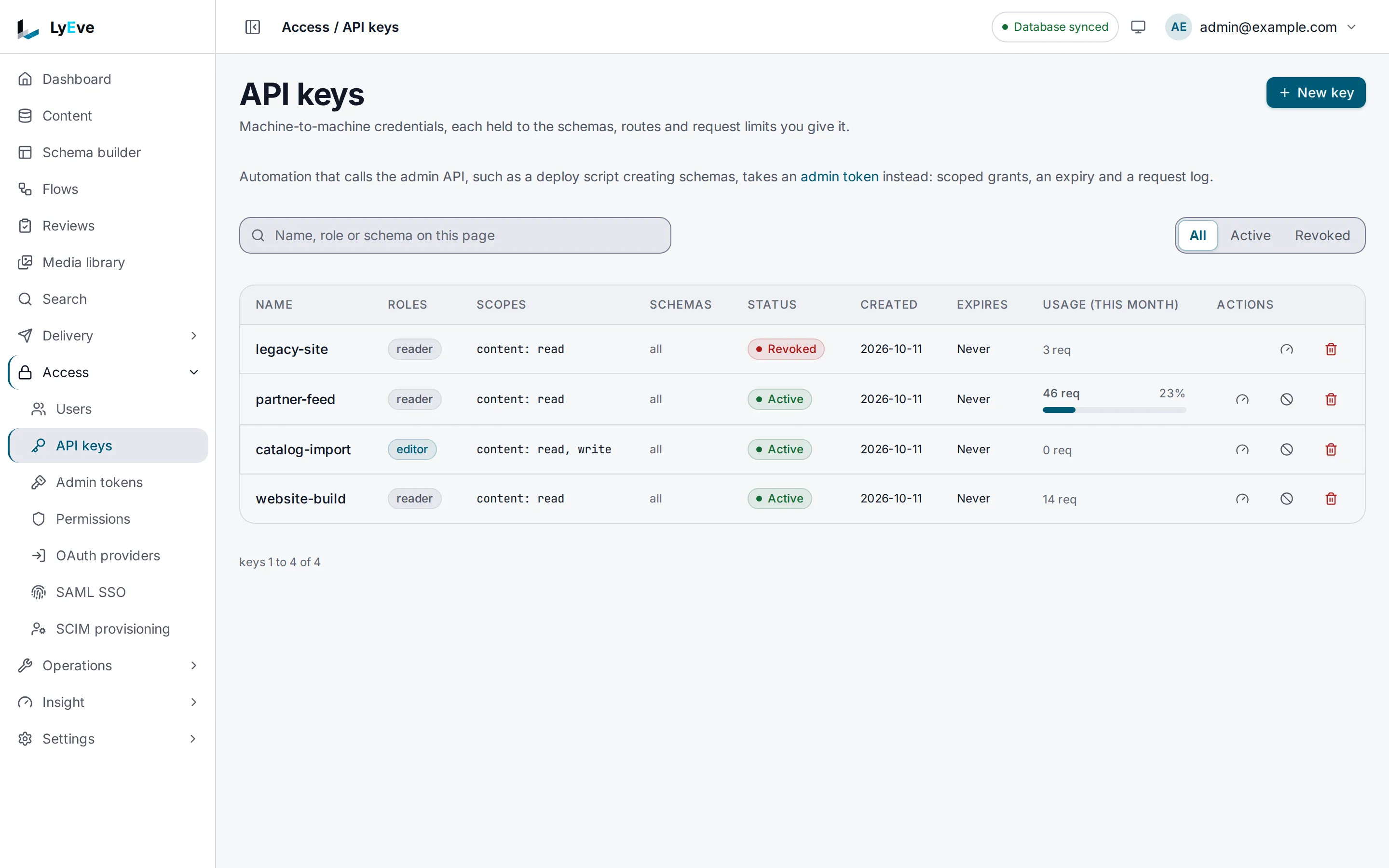
Task: Click the Database synced status pill
Action: pos(1054,27)
